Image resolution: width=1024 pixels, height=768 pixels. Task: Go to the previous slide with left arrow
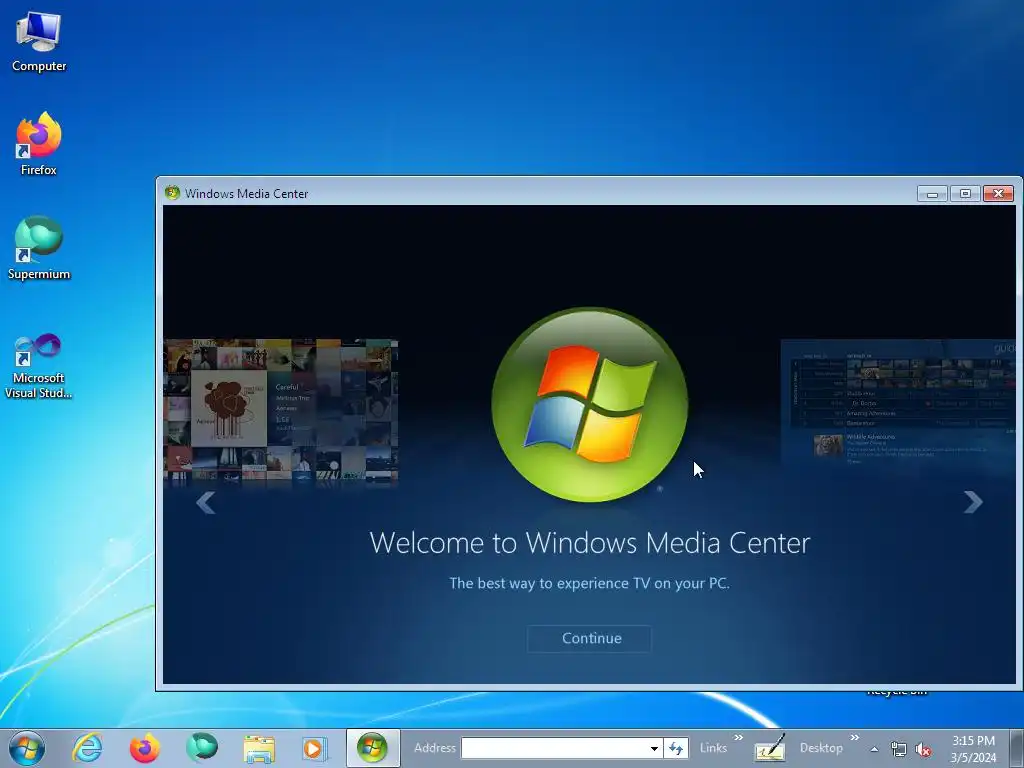[206, 502]
